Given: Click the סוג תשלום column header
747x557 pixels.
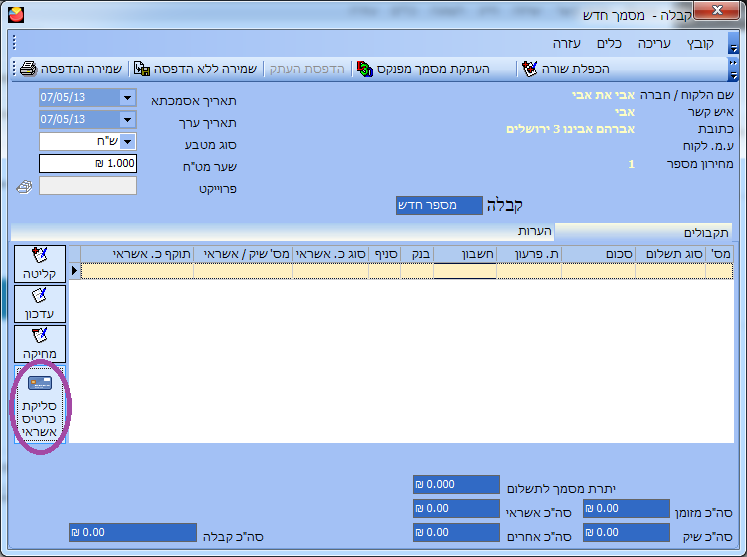Looking at the screenshot, I should pos(670,254).
